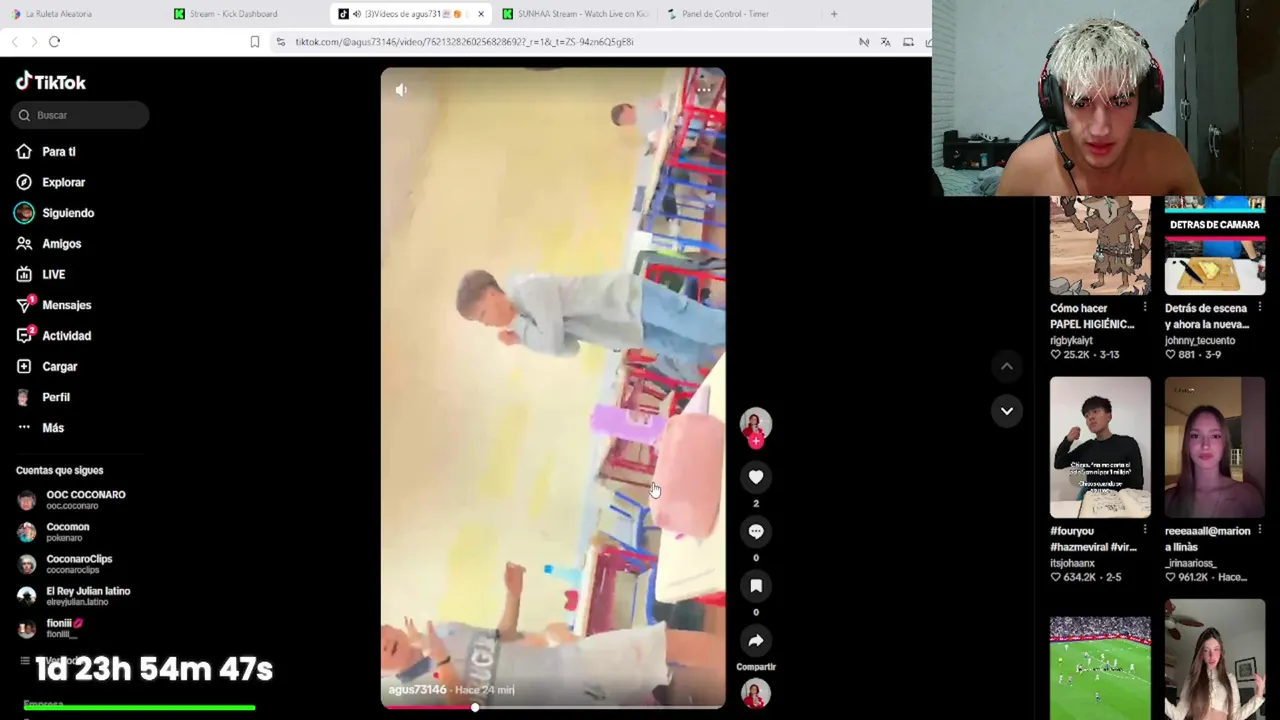
Task: Go back in browser history
Action: (15, 42)
